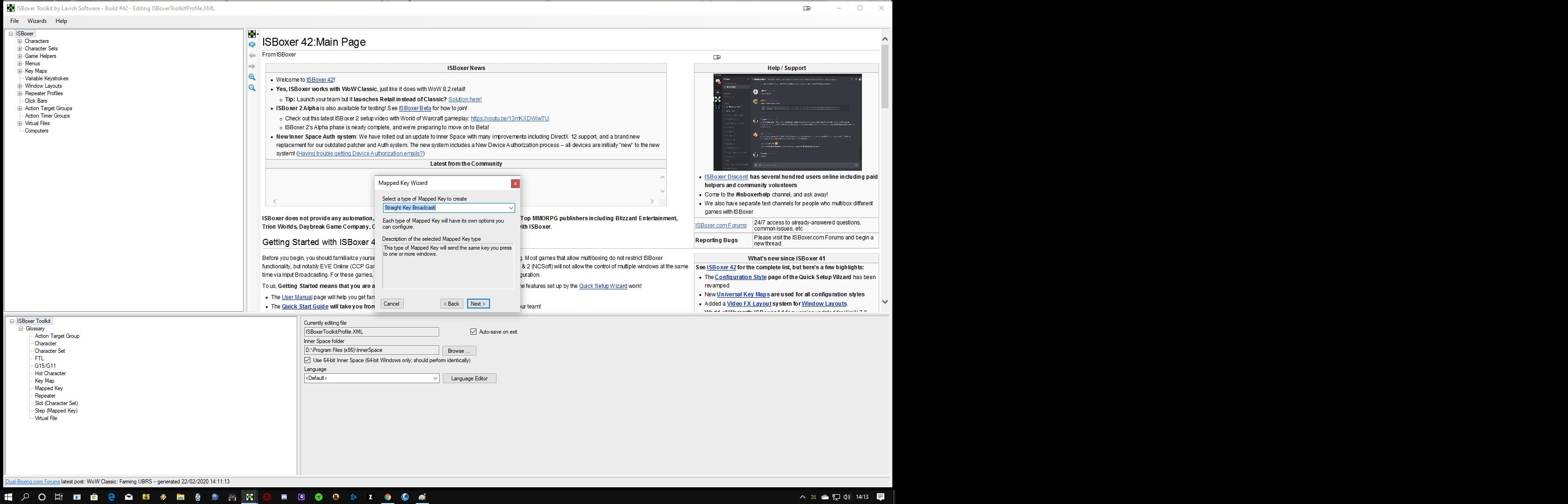Expand the Window Layouts tree node
This screenshot has height=504, width=1568.
(x=20, y=86)
